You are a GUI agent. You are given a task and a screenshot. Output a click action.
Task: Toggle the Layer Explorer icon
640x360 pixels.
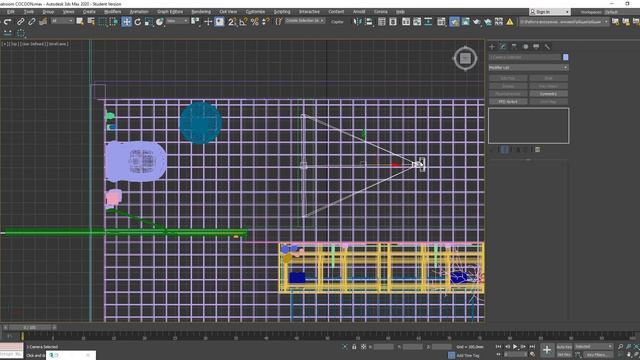pyautogui.click(x=393, y=22)
